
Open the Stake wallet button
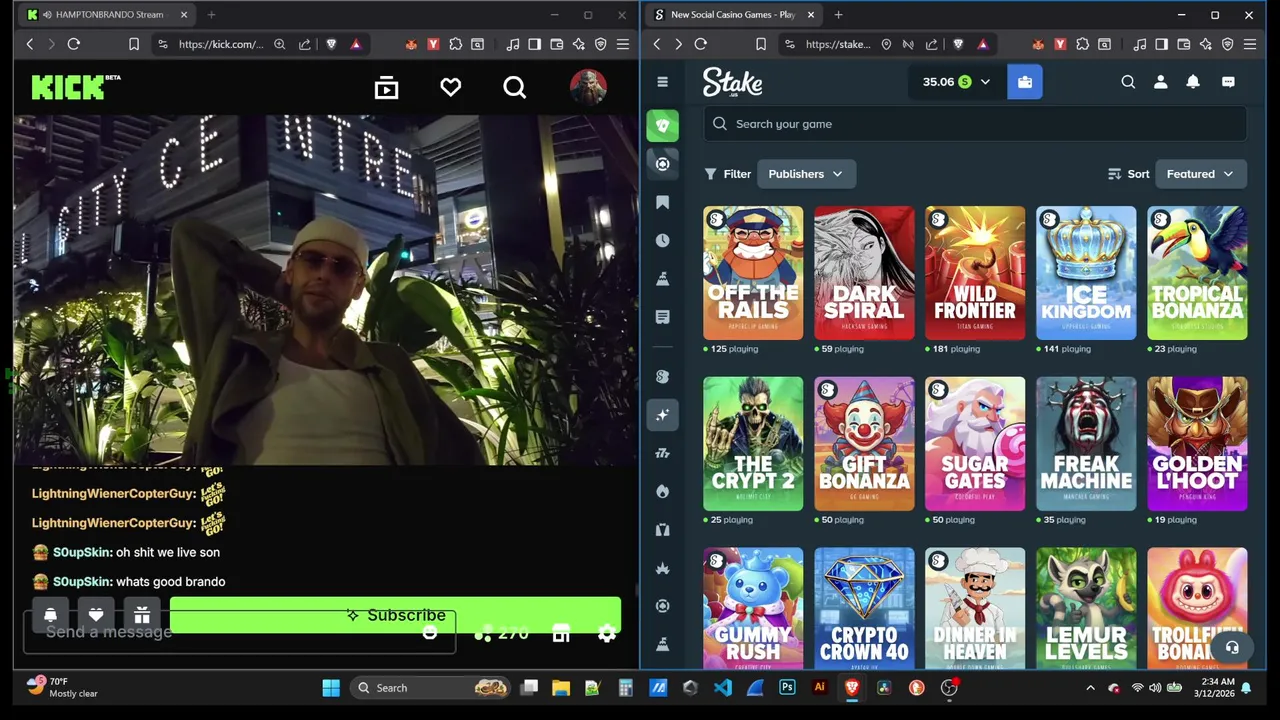[1025, 82]
